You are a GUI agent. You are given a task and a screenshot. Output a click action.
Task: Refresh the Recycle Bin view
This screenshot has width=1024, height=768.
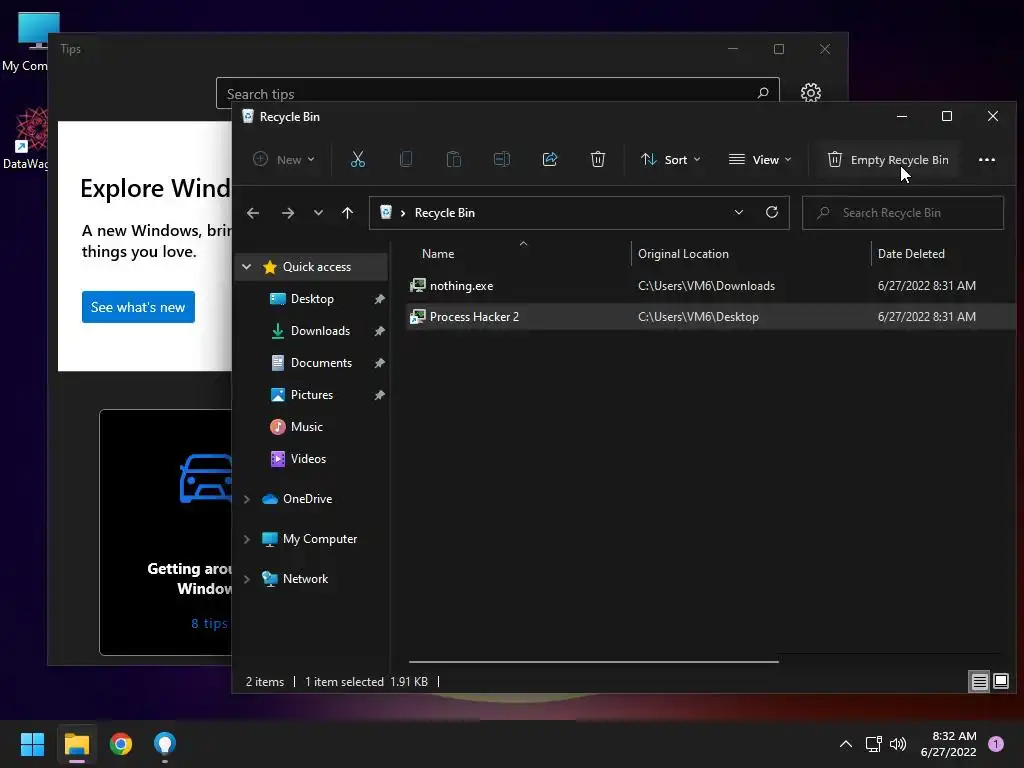(x=772, y=212)
